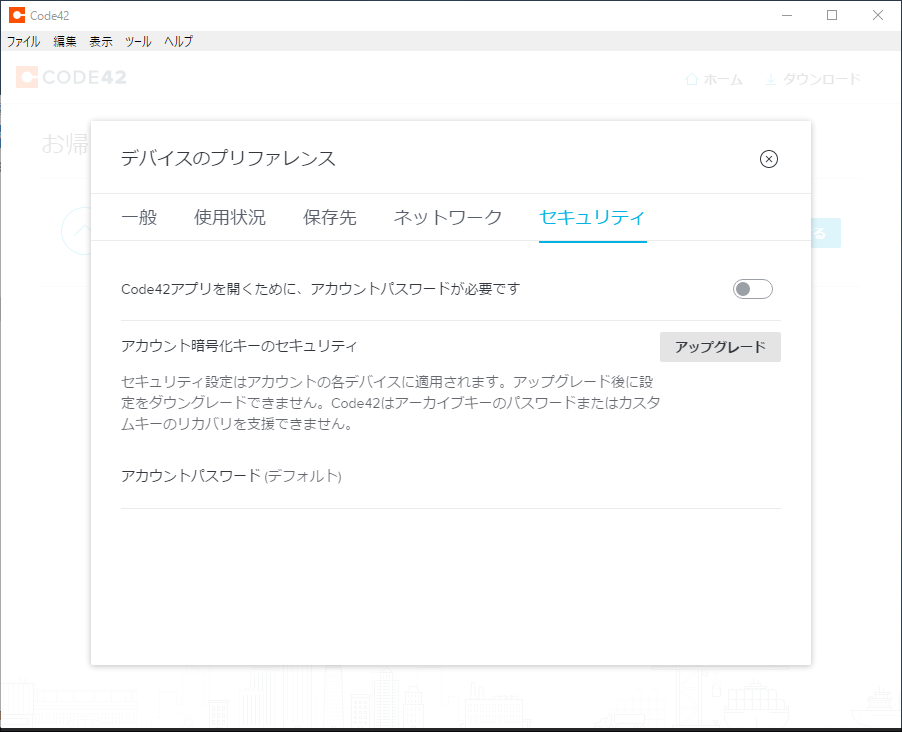The width and height of the screenshot is (902, 732).
Task: Toggle account password requirement switch
Action: coord(752,289)
